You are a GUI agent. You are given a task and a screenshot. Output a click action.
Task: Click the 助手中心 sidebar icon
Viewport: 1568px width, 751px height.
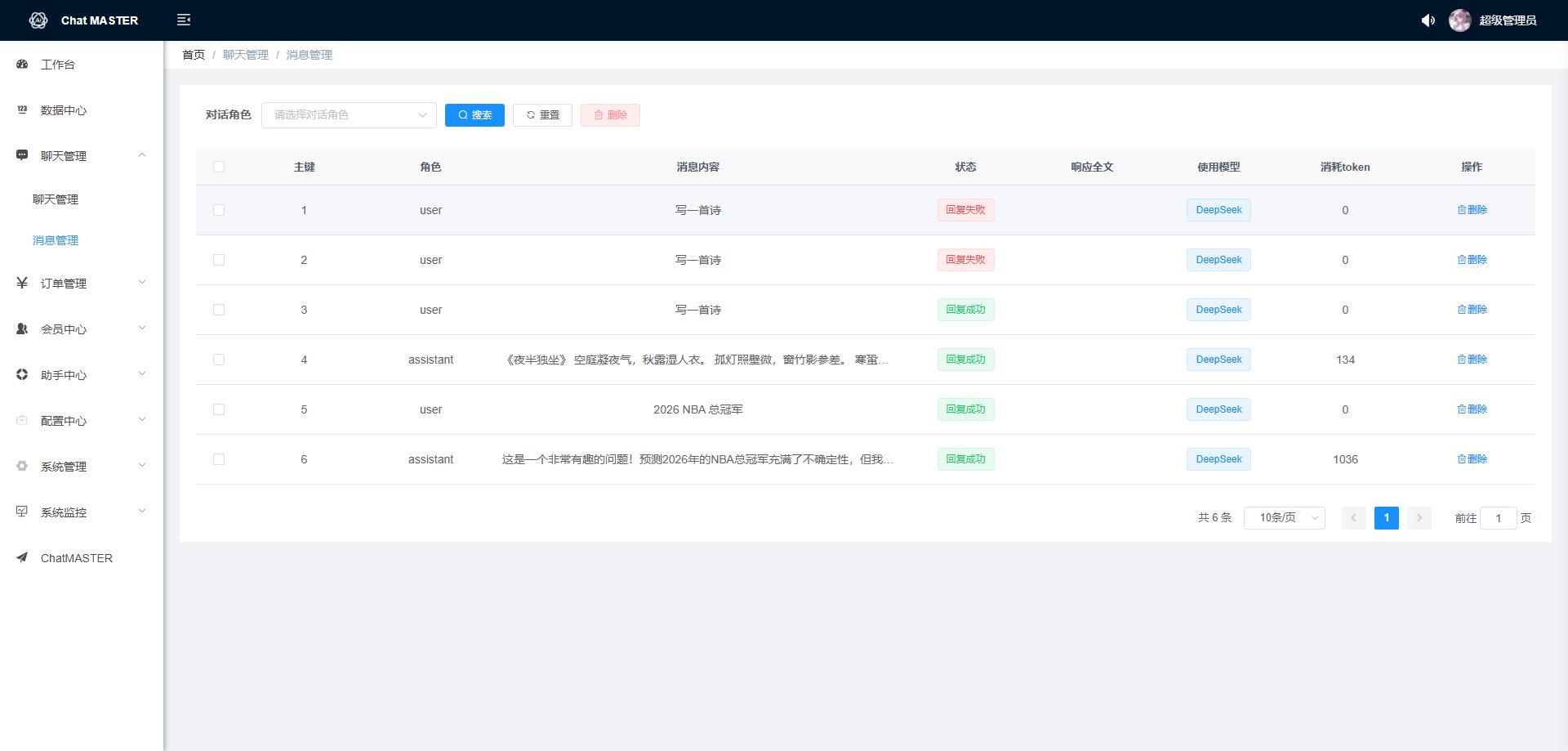click(x=22, y=374)
